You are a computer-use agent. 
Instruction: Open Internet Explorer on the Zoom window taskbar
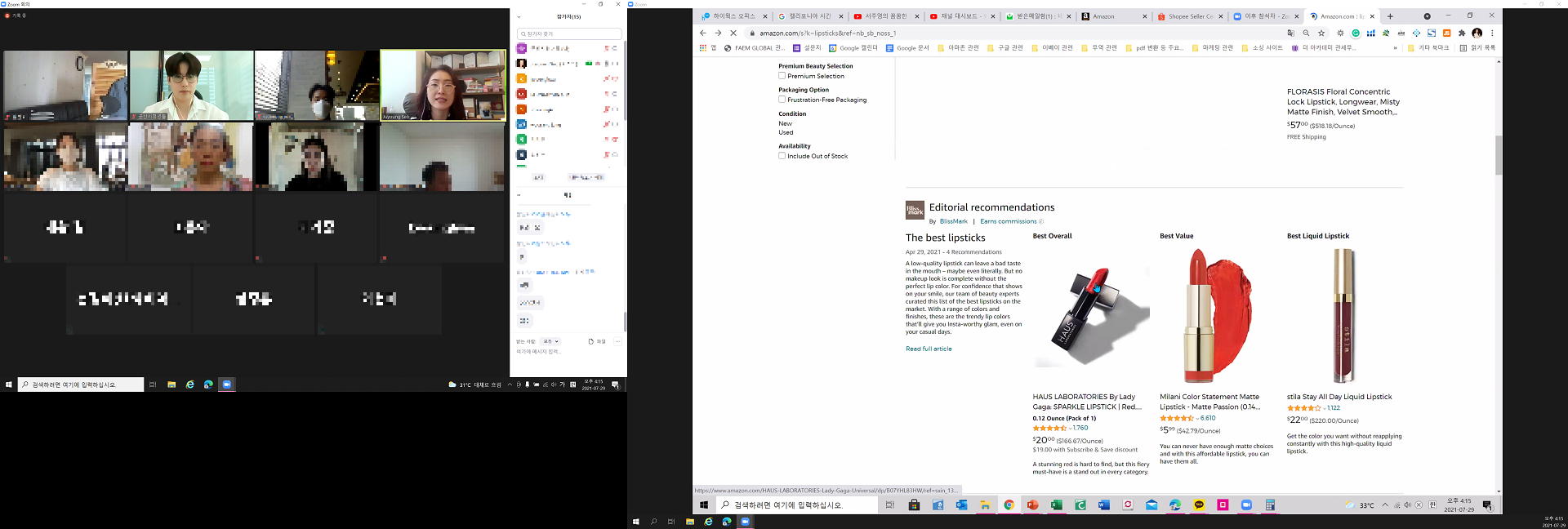click(189, 385)
